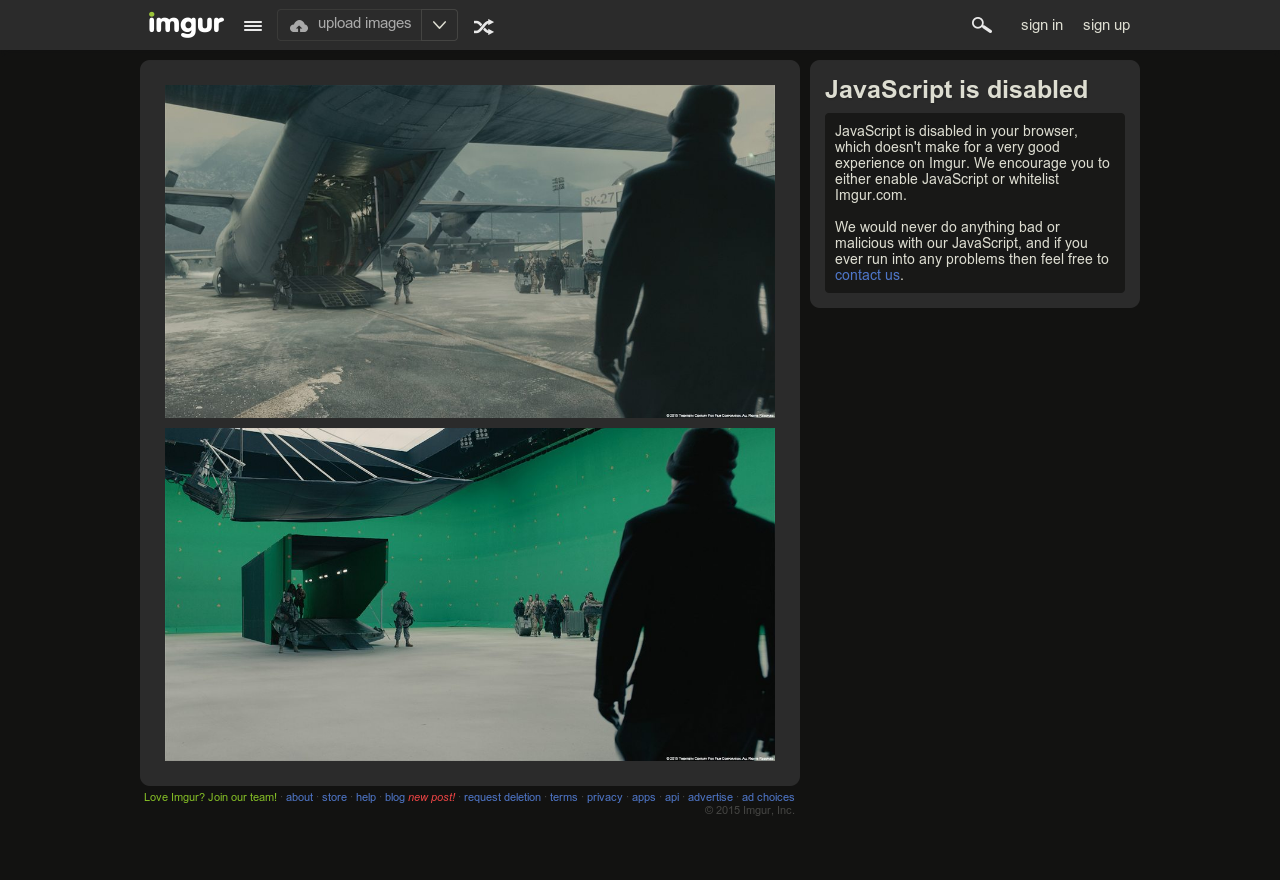Open the search magnifier icon
Screen dimensions: 1280x880
[982, 25]
